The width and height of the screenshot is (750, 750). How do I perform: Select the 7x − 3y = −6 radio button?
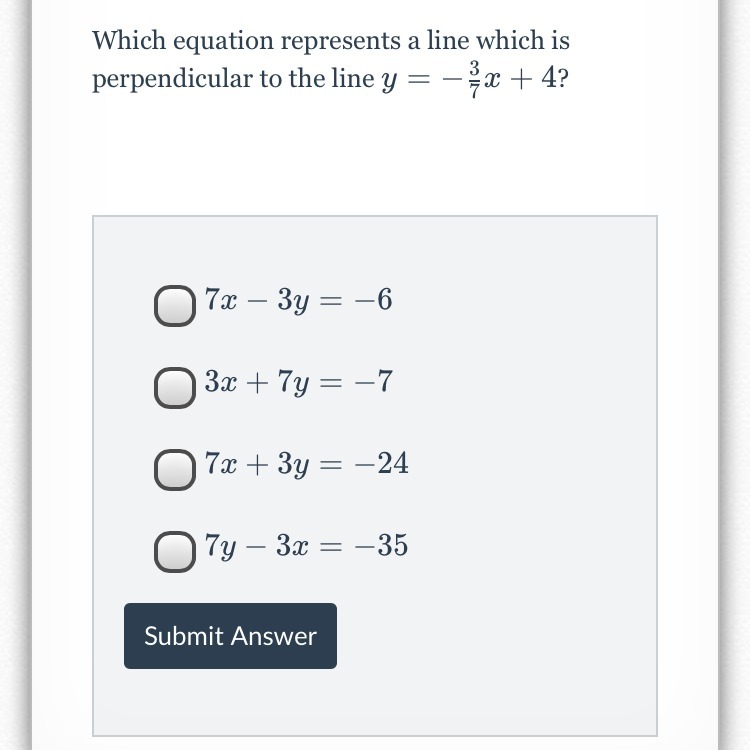[175, 307]
